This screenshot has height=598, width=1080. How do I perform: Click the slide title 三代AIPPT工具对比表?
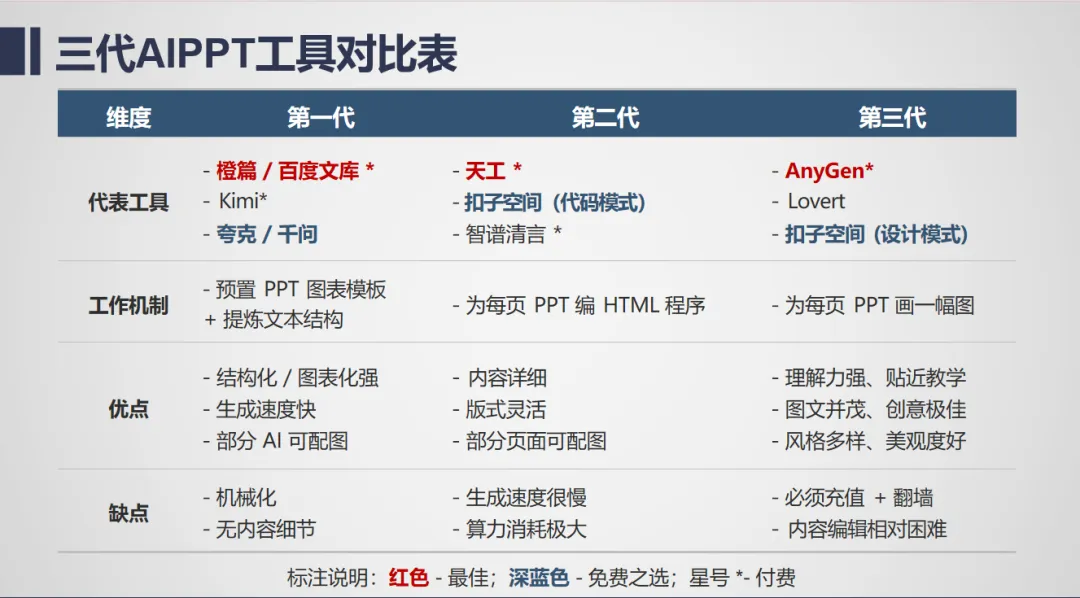tap(256, 53)
